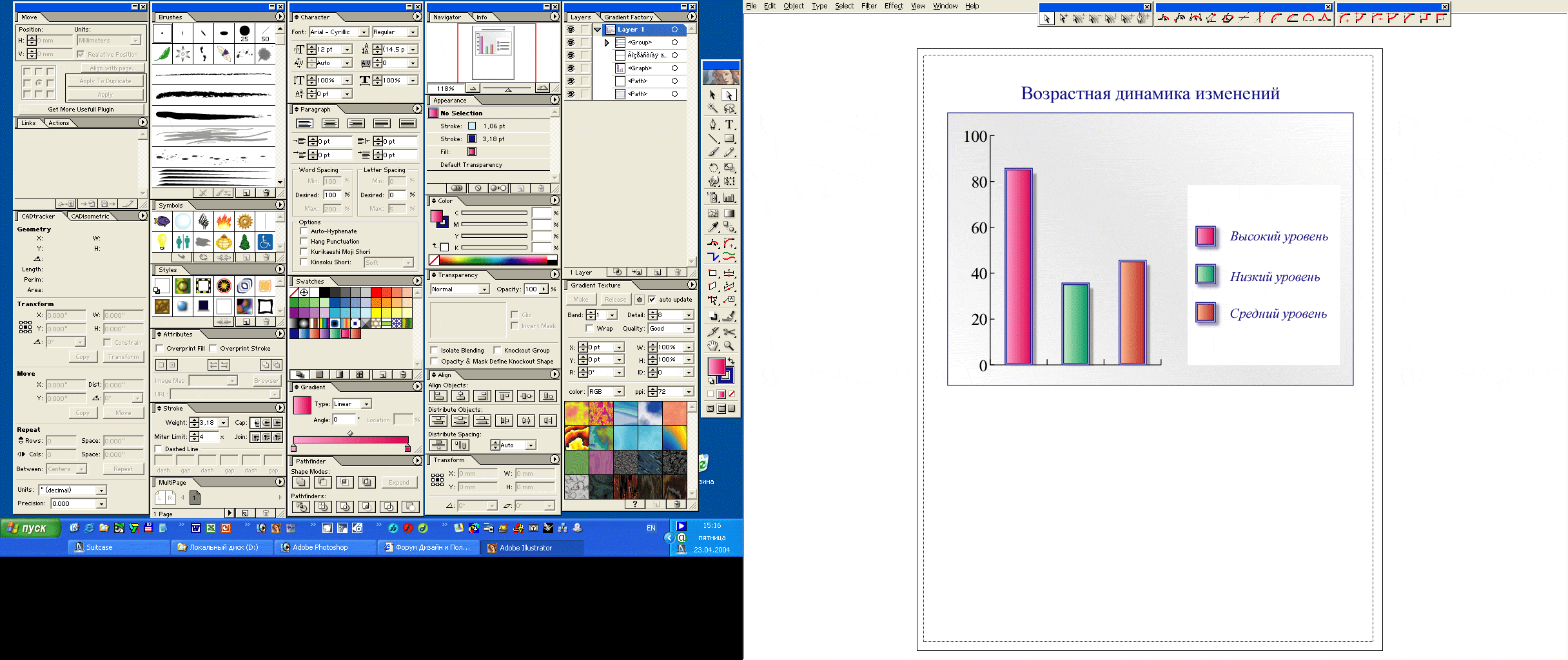Click the pink gradient preview swatch in Gradient panel
The image size is (1568, 660).
pos(302,405)
